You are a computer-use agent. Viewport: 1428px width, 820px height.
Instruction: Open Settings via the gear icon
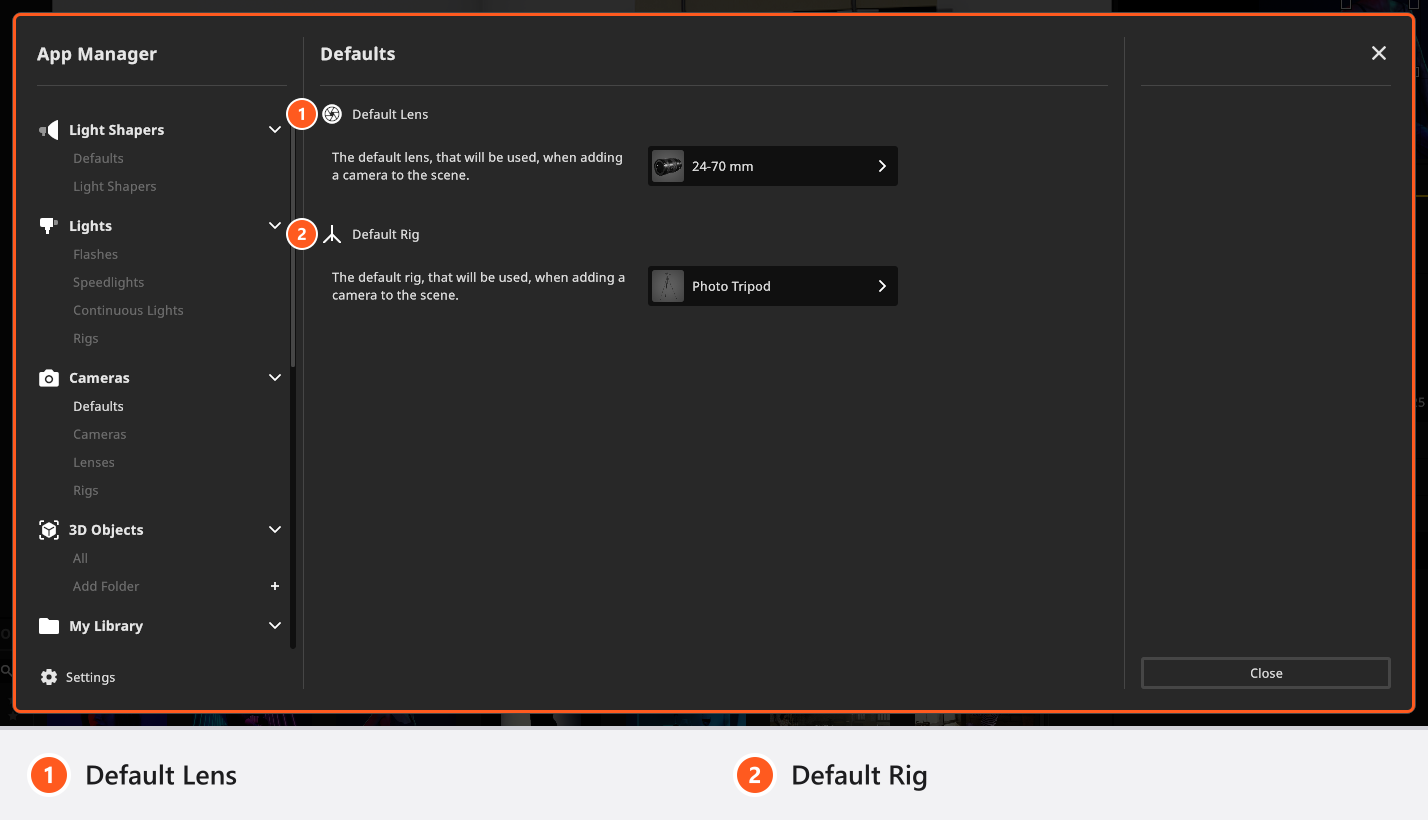point(49,677)
